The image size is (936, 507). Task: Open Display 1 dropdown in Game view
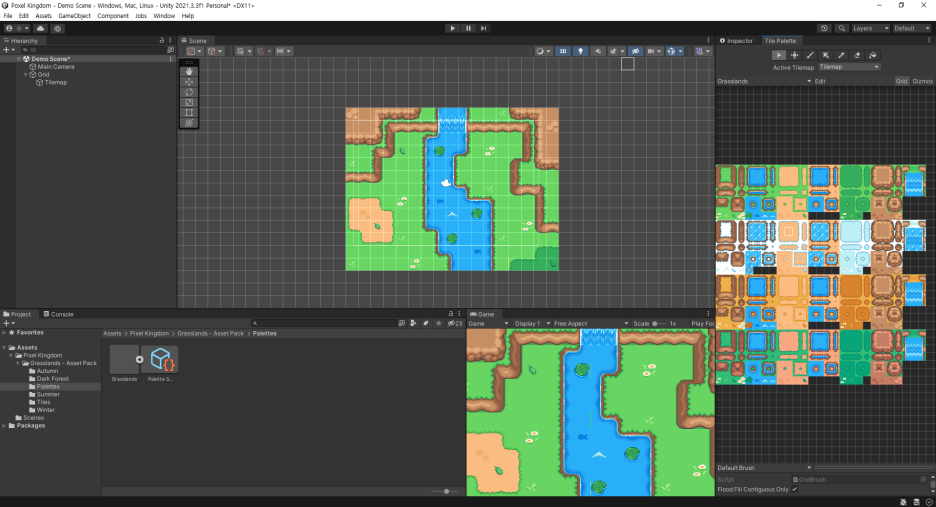click(531, 323)
